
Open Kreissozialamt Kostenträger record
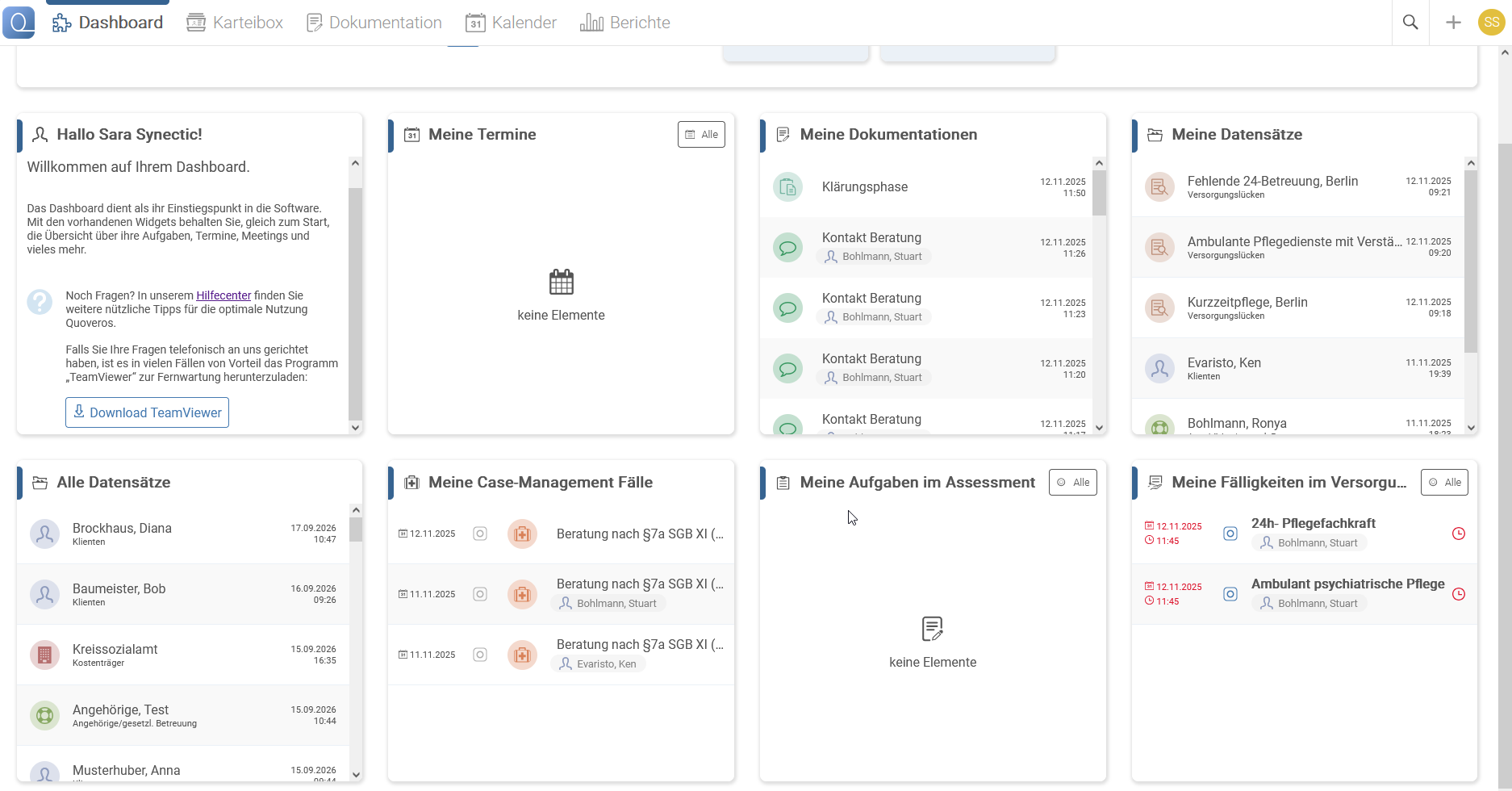pyautogui.click(x=183, y=655)
